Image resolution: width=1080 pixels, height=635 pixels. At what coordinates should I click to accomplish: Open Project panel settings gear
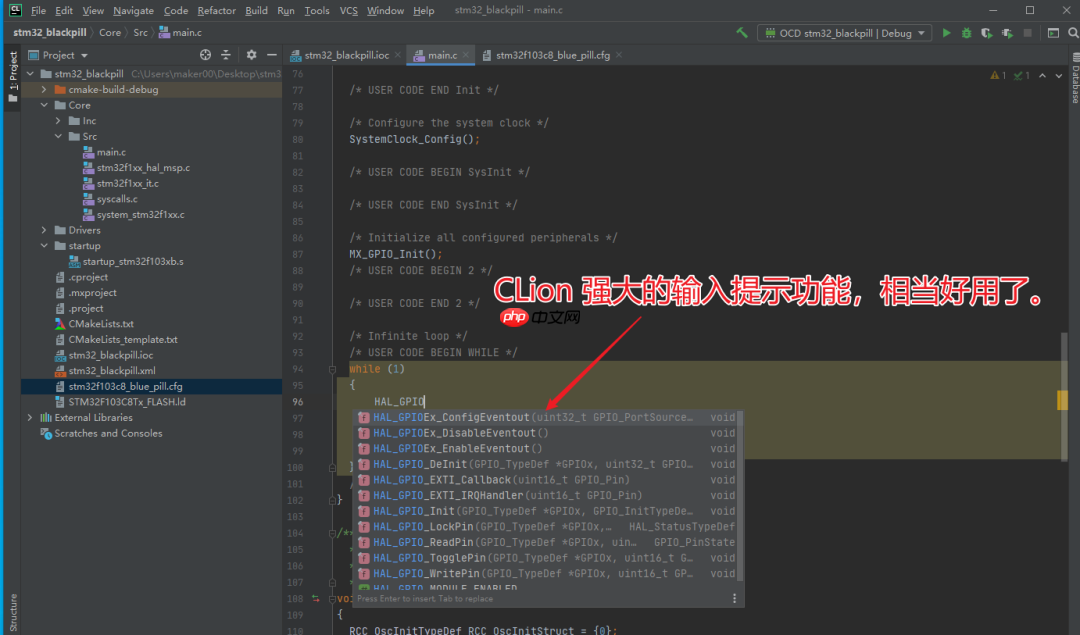click(251, 57)
